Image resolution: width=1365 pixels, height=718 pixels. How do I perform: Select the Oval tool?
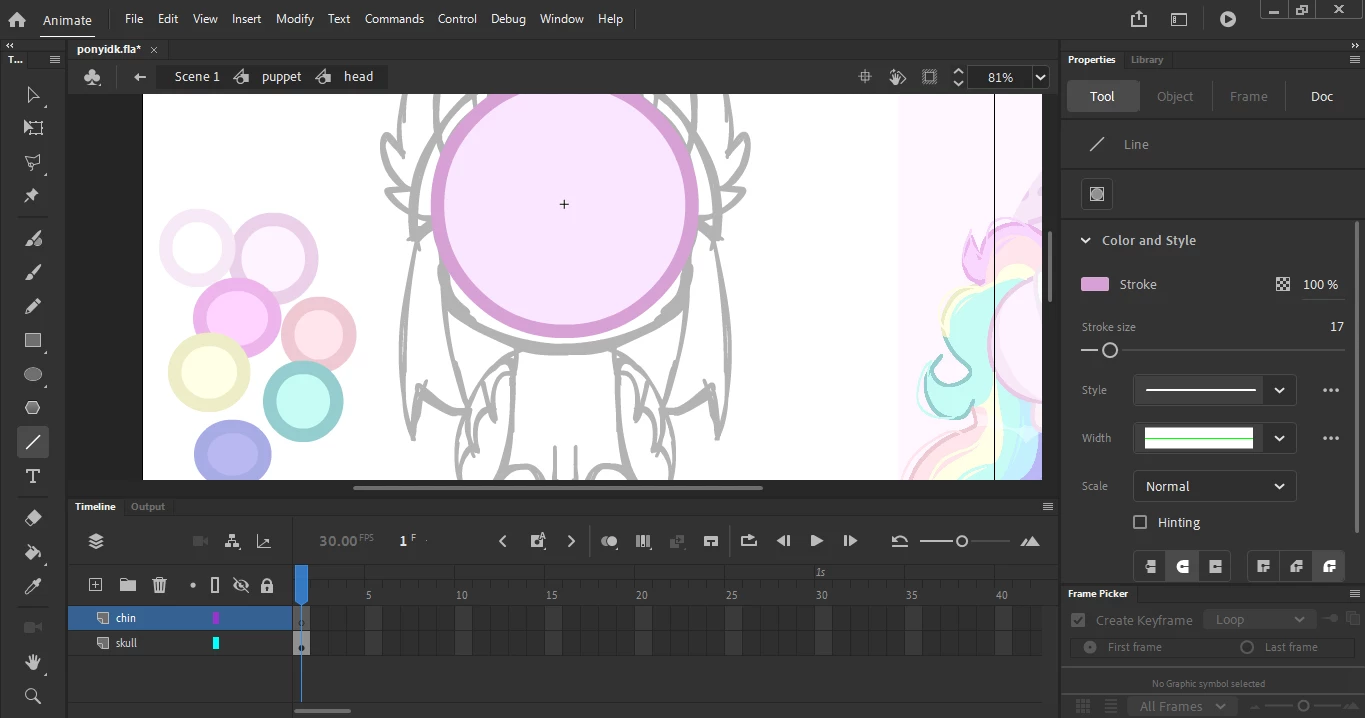[x=33, y=375]
